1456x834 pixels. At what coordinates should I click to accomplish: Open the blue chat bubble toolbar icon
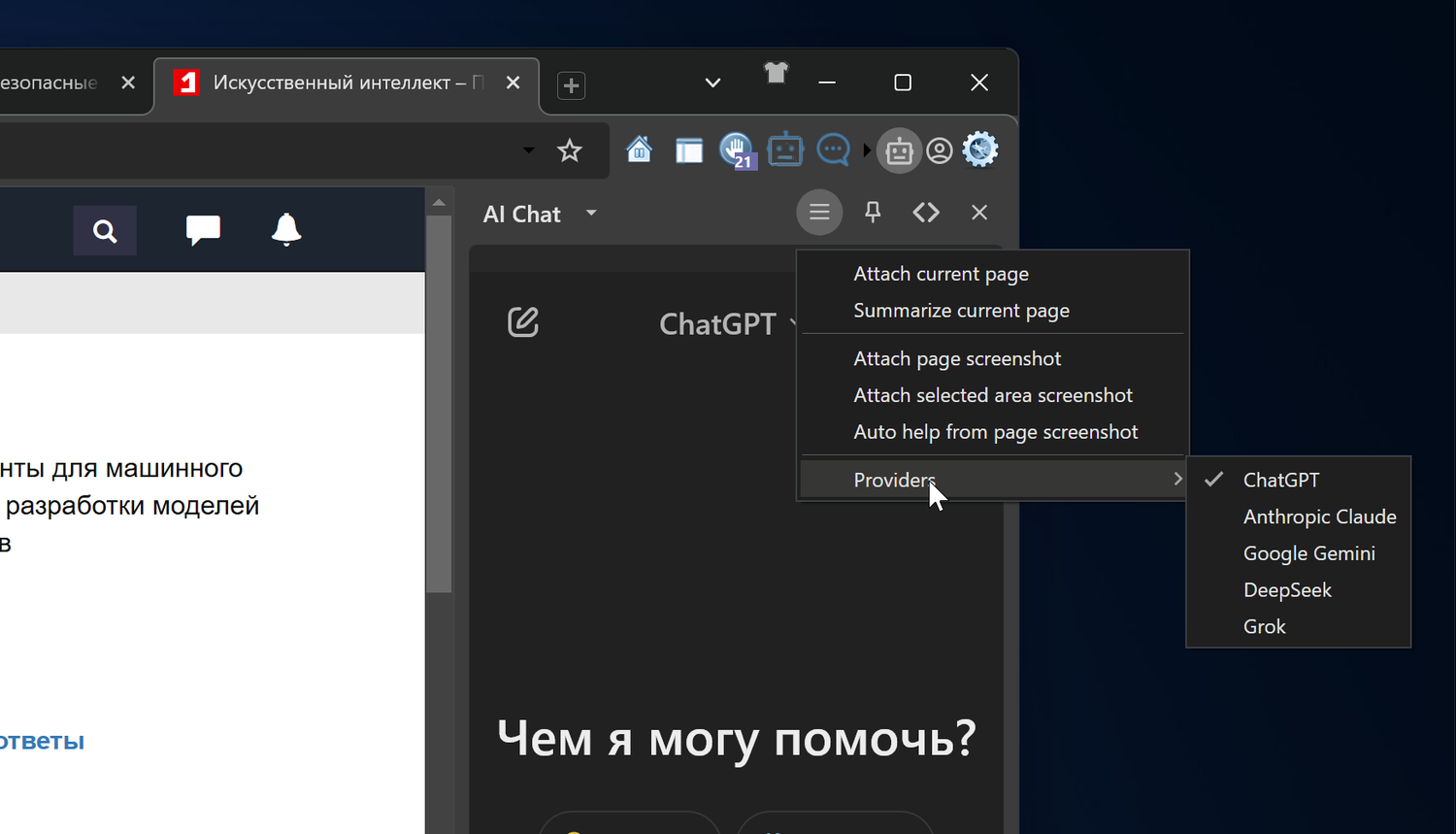(x=833, y=150)
